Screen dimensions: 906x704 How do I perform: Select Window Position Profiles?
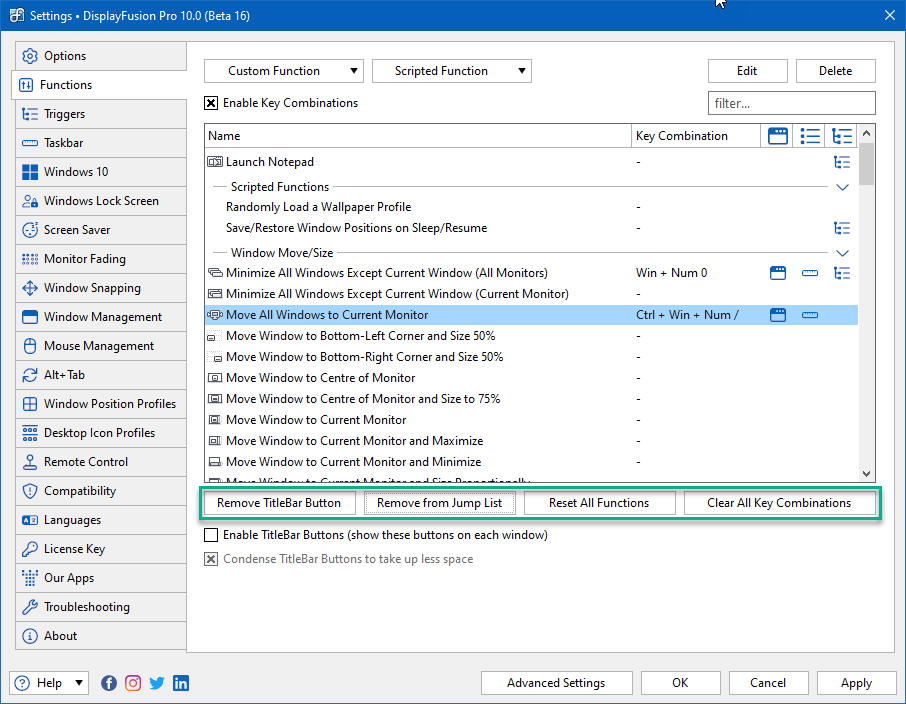[101, 403]
